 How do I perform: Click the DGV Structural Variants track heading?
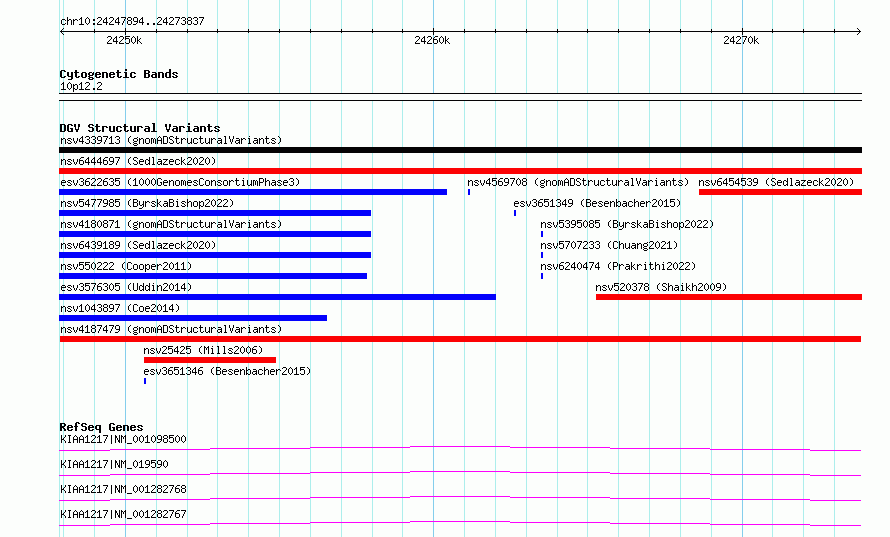pos(140,128)
